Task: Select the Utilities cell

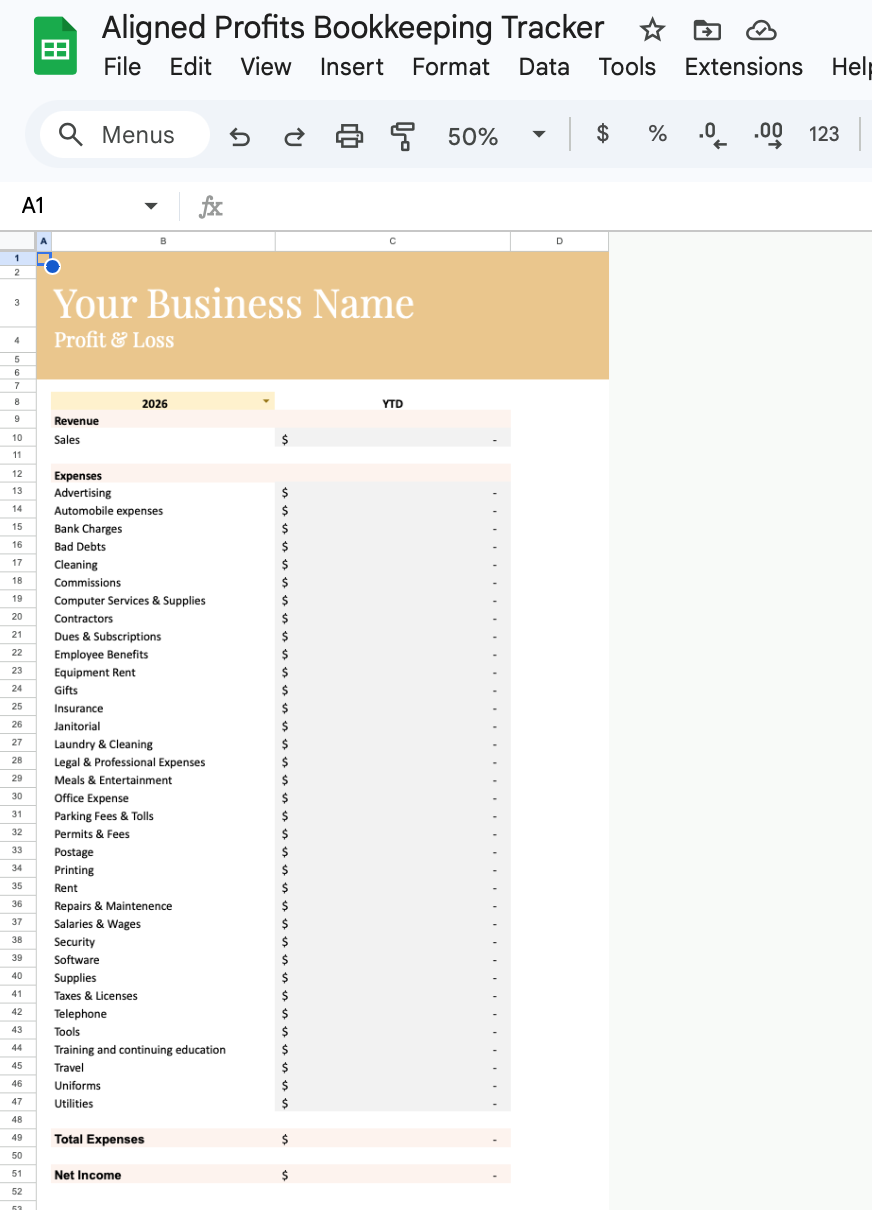Action: [163, 1105]
